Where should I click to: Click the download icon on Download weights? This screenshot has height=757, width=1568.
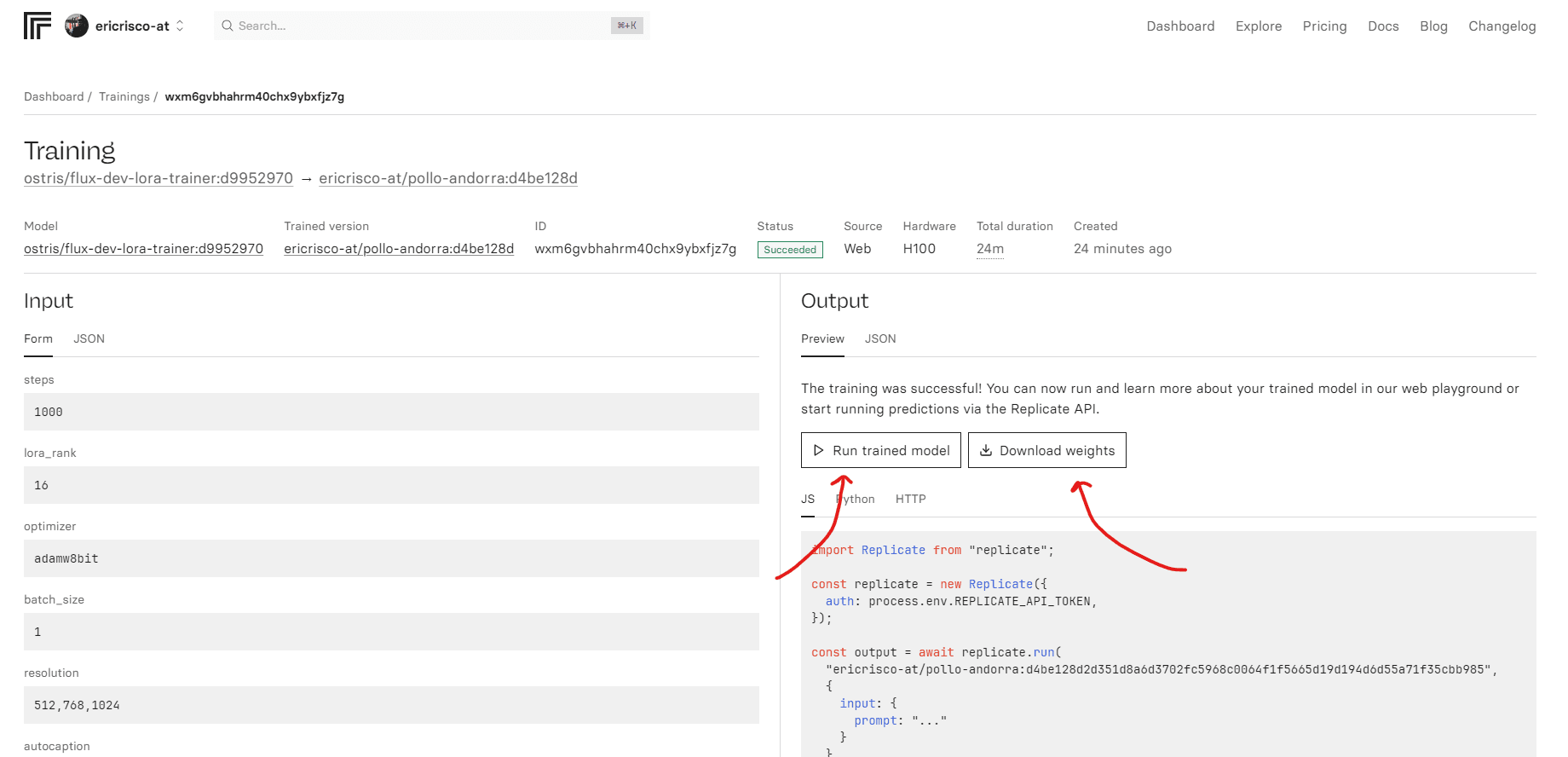(986, 450)
